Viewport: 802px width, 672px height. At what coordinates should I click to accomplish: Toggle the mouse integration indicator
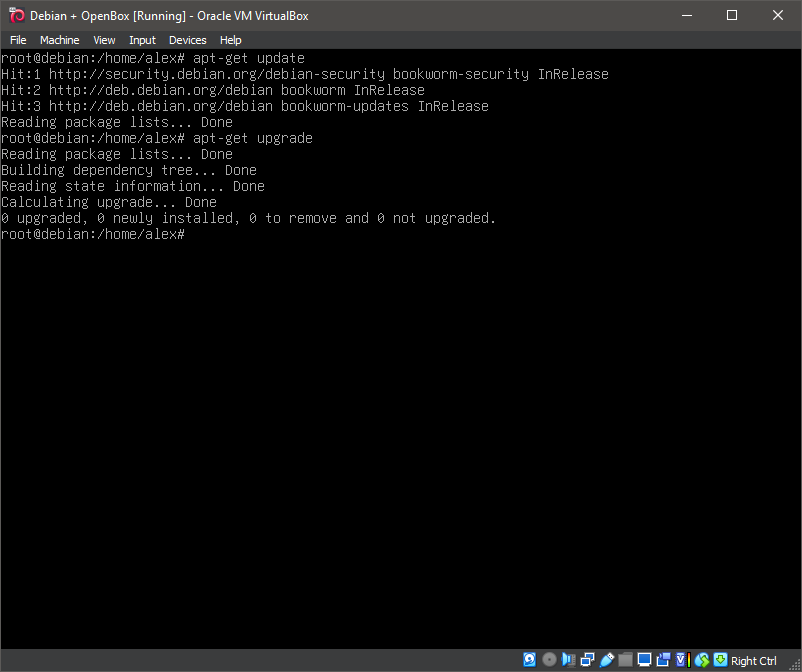(702, 660)
